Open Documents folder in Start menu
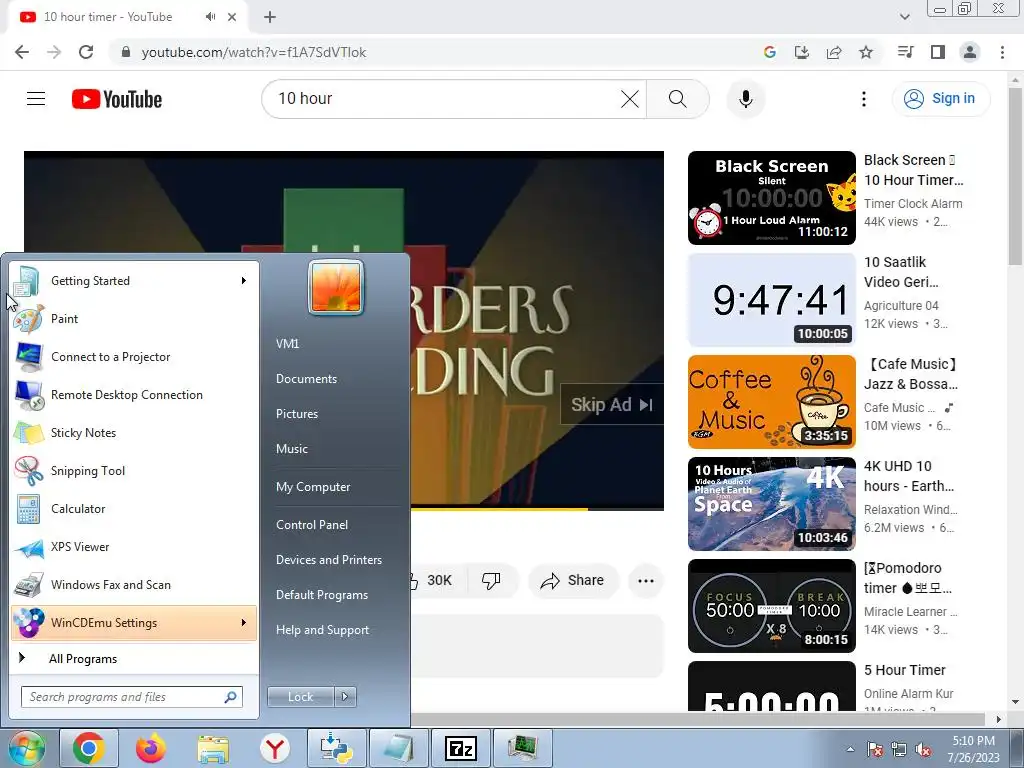The height and width of the screenshot is (768, 1024). click(x=306, y=379)
